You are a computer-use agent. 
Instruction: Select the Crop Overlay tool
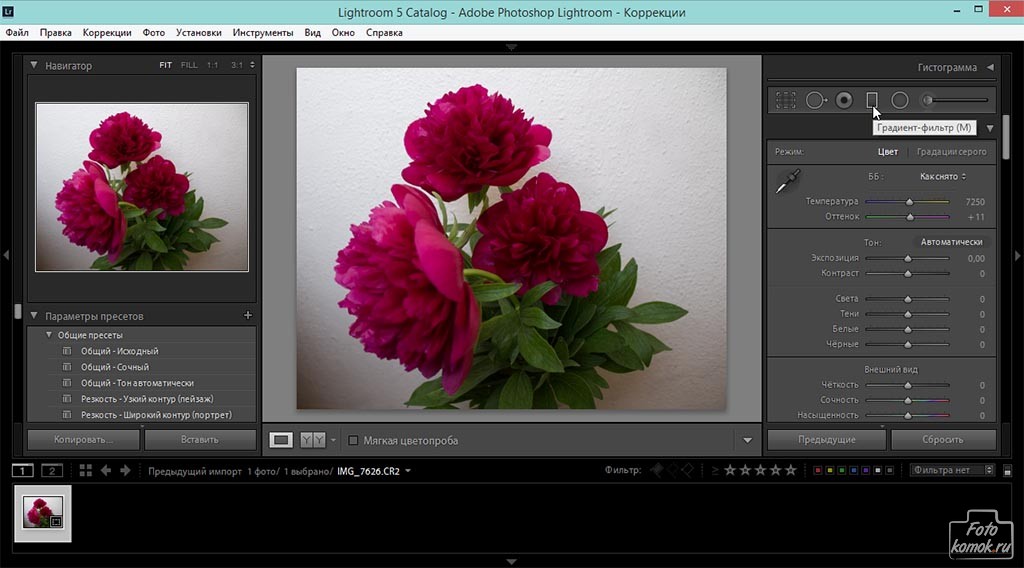tap(786, 100)
